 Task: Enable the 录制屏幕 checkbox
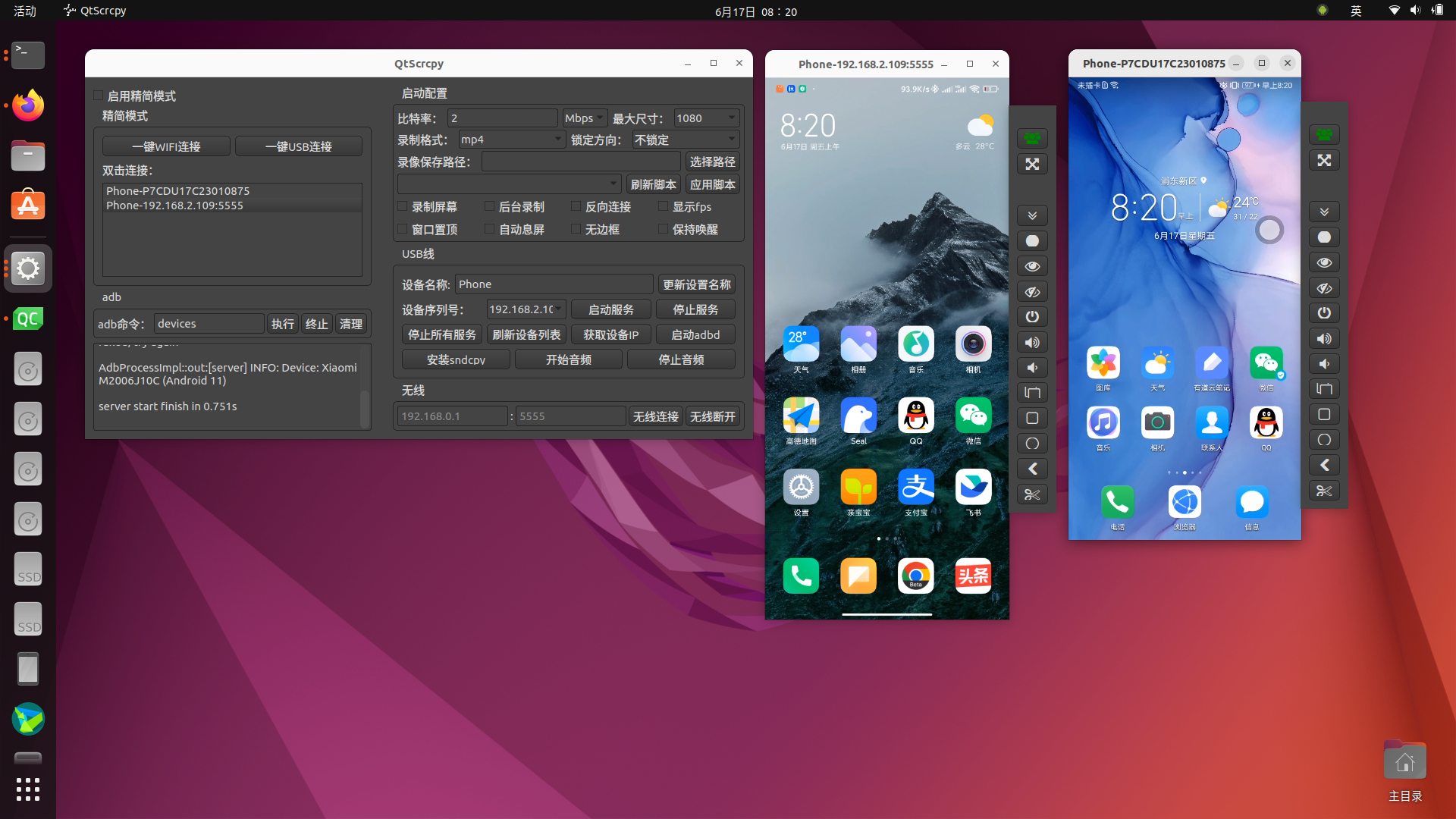click(x=403, y=206)
